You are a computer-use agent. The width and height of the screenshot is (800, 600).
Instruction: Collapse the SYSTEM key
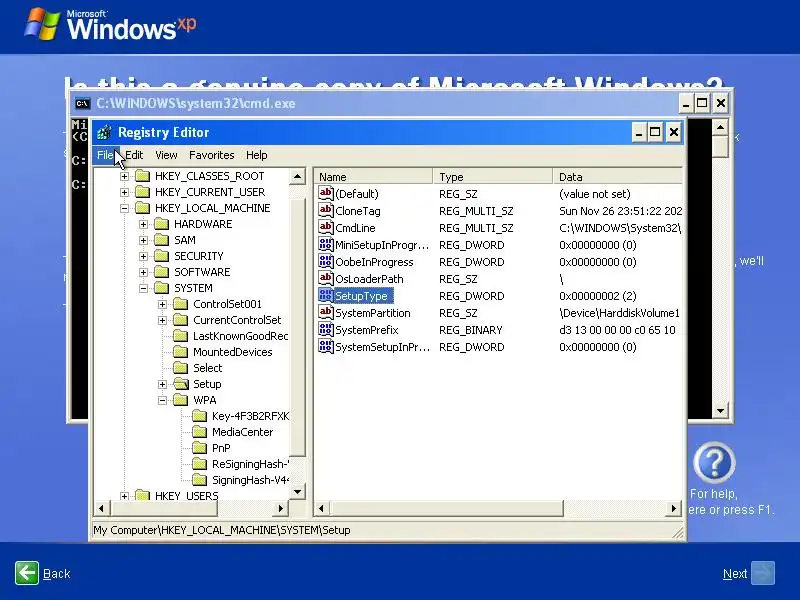(143, 288)
